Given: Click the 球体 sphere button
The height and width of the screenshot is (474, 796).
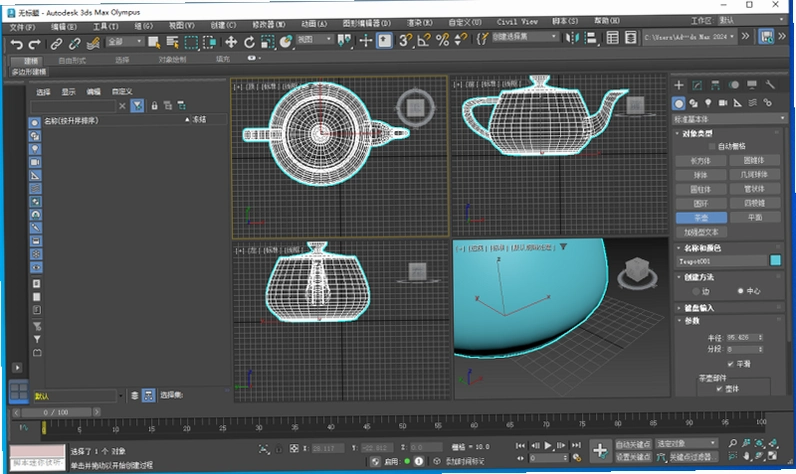Looking at the screenshot, I should click(x=701, y=175).
